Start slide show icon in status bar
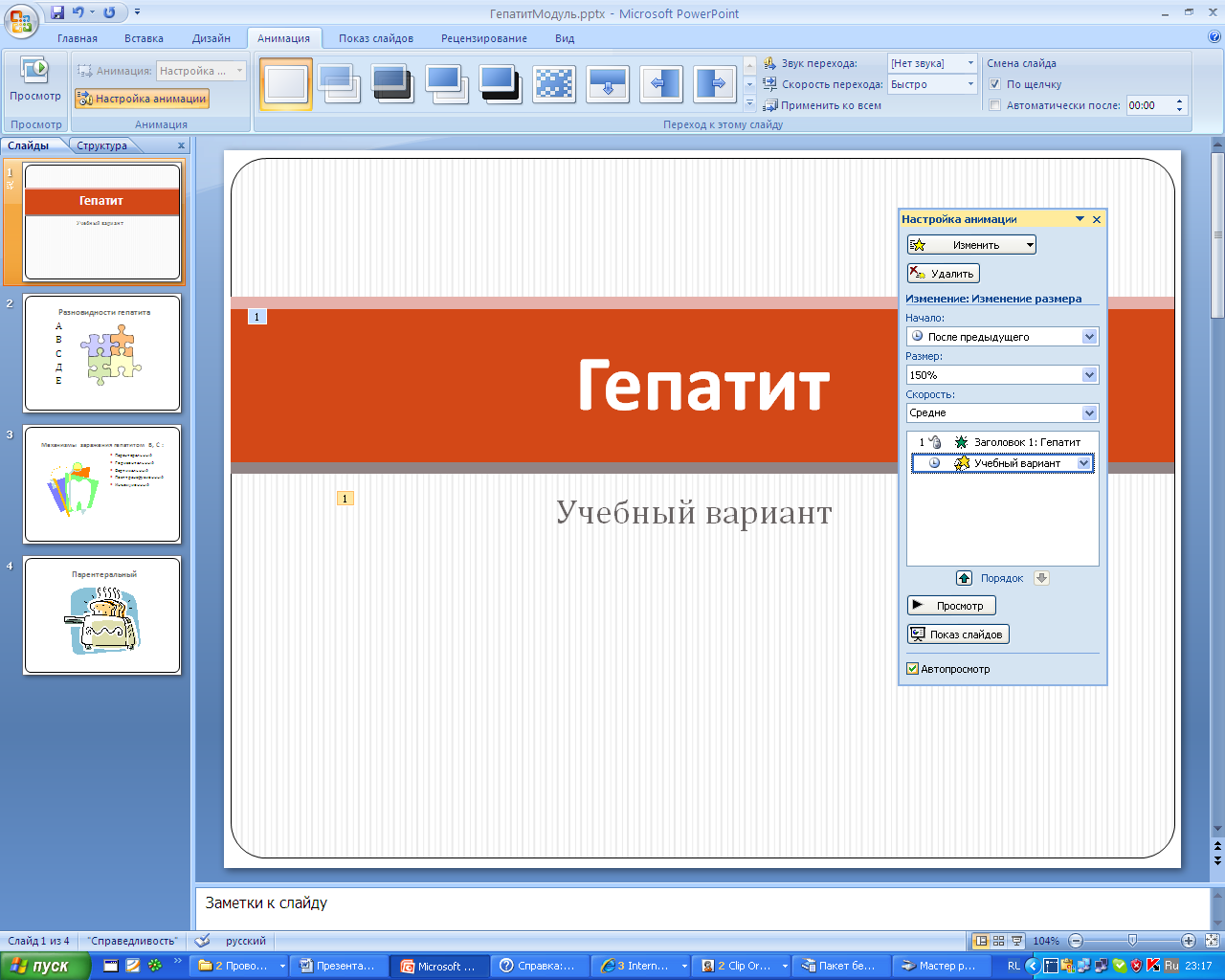1225x980 pixels. [x=1016, y=941]
